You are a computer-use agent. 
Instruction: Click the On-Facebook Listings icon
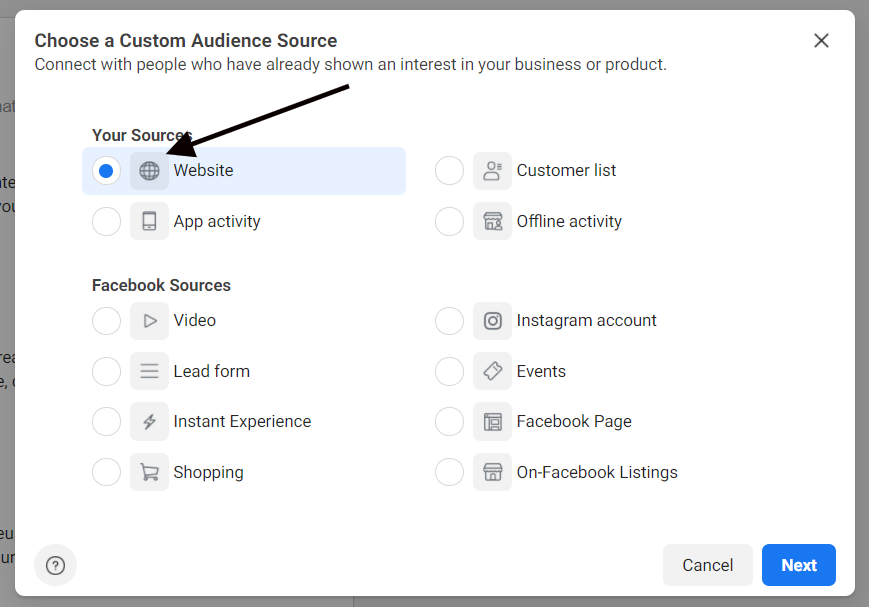(492, 471)
